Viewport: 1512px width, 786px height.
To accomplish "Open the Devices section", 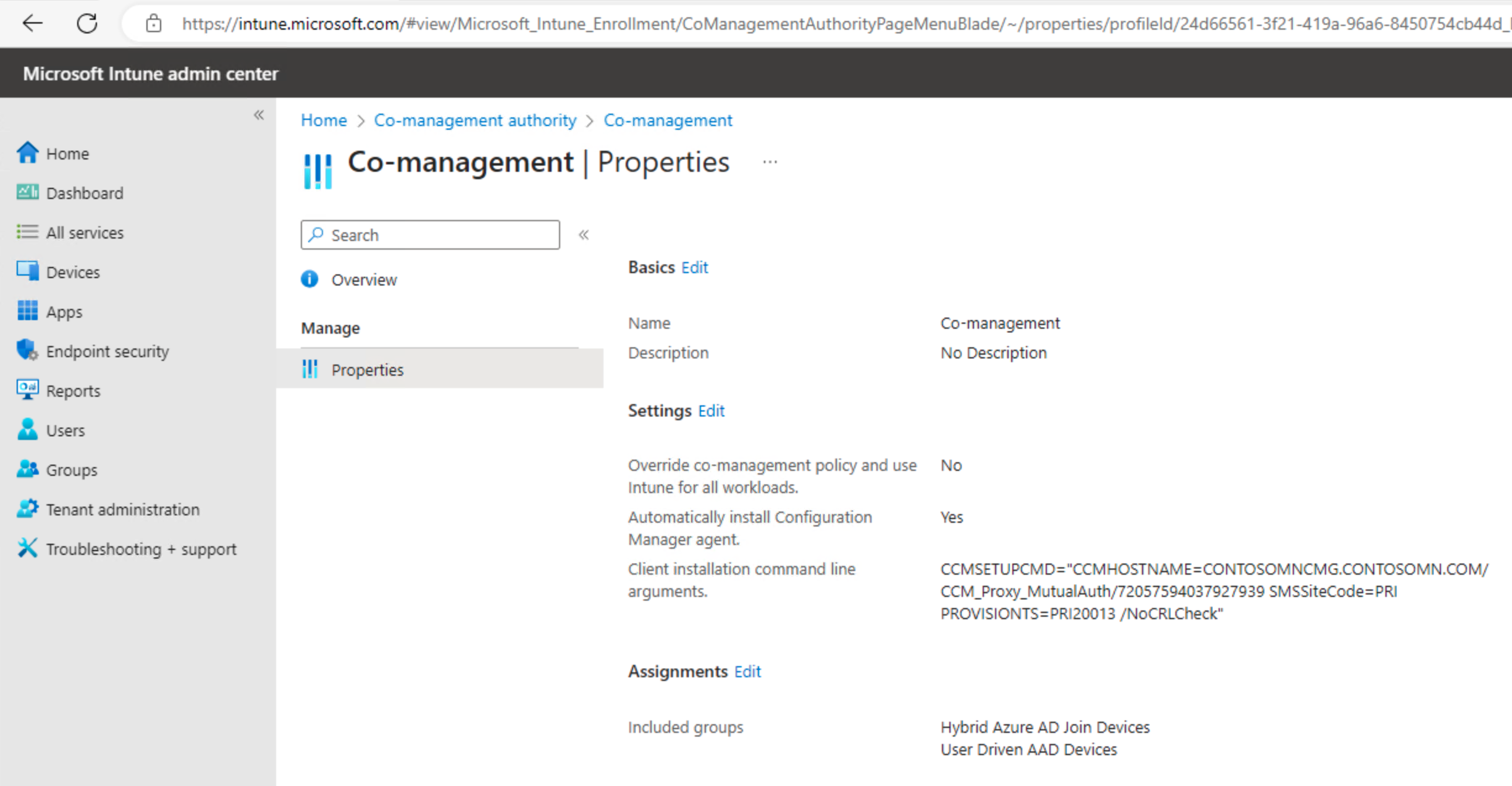I will [73, 272].
